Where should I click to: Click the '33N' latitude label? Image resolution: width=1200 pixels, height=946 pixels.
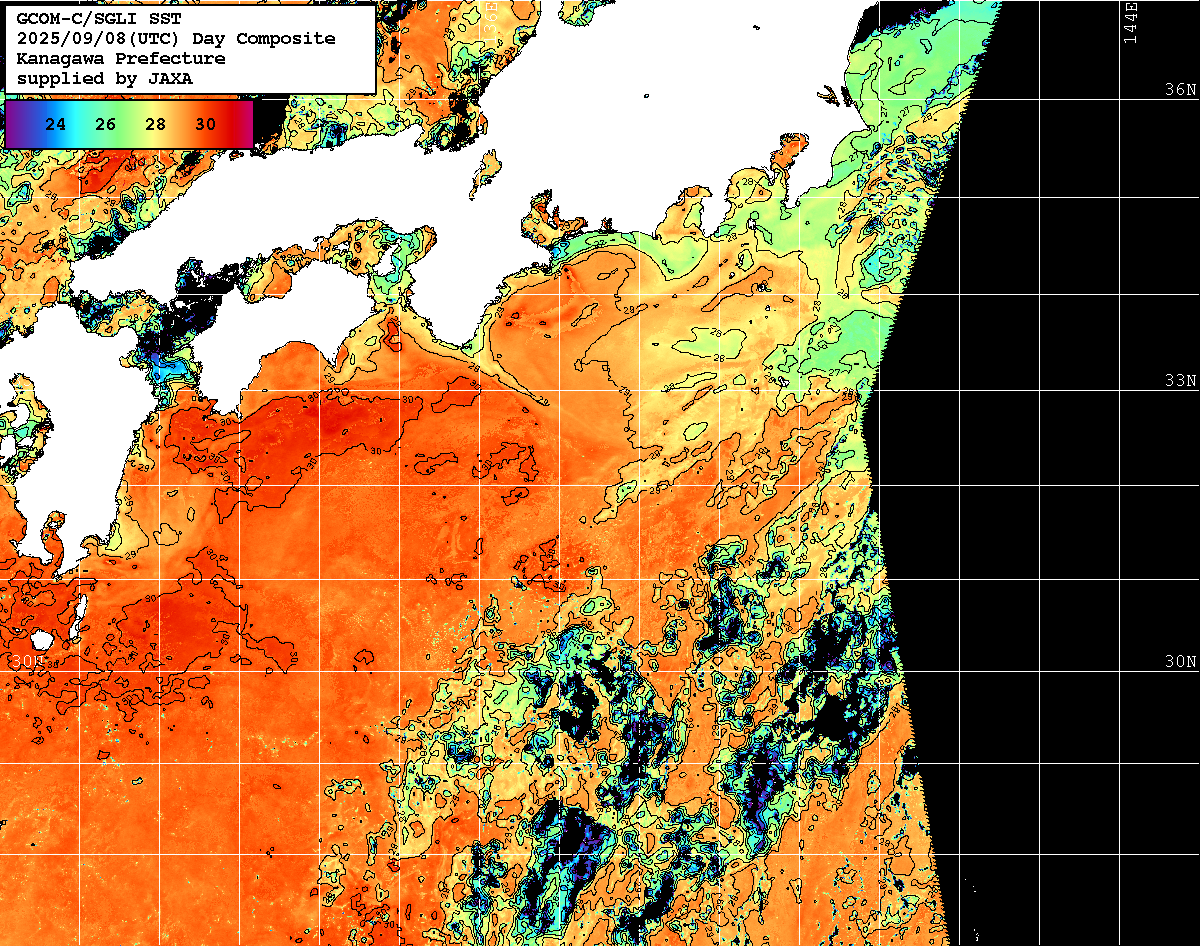1180,381
